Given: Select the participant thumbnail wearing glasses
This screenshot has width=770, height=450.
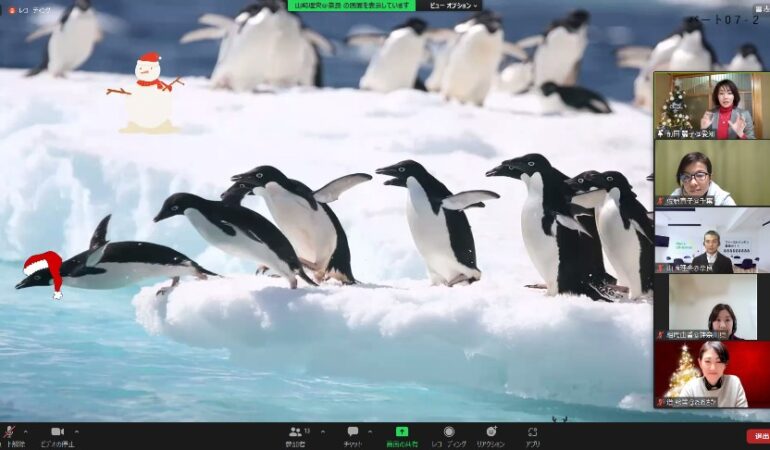Looking at the screenshot, I should (711, 173).
